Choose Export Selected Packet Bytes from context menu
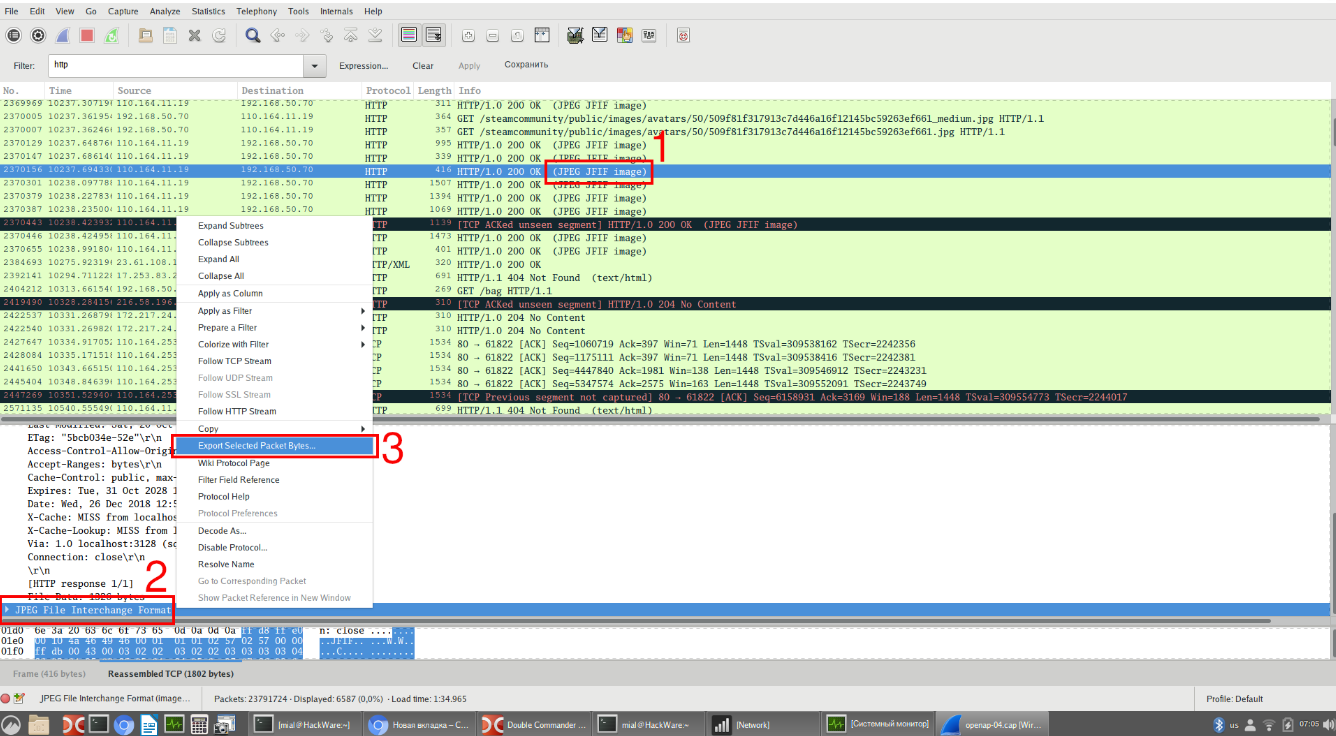 (x=257, y=446)
